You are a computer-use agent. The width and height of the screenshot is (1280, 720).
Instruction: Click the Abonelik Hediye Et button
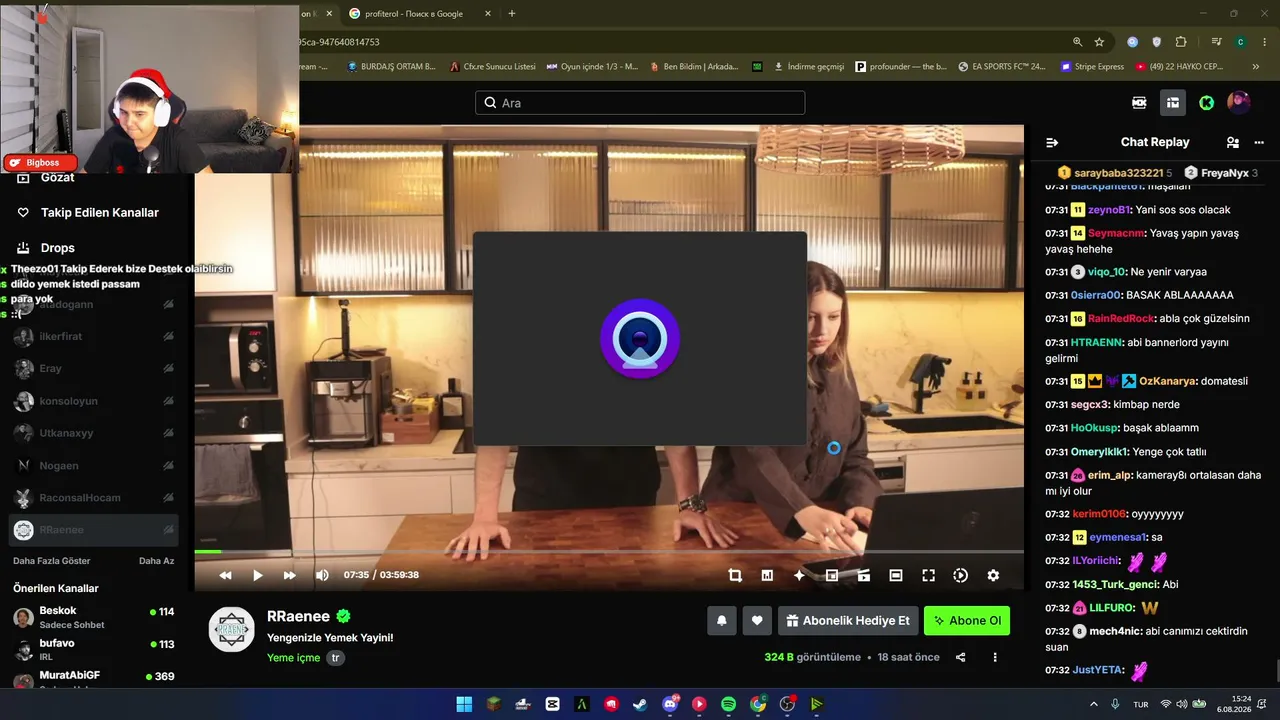pyautogui.click(x=848, y=620)
